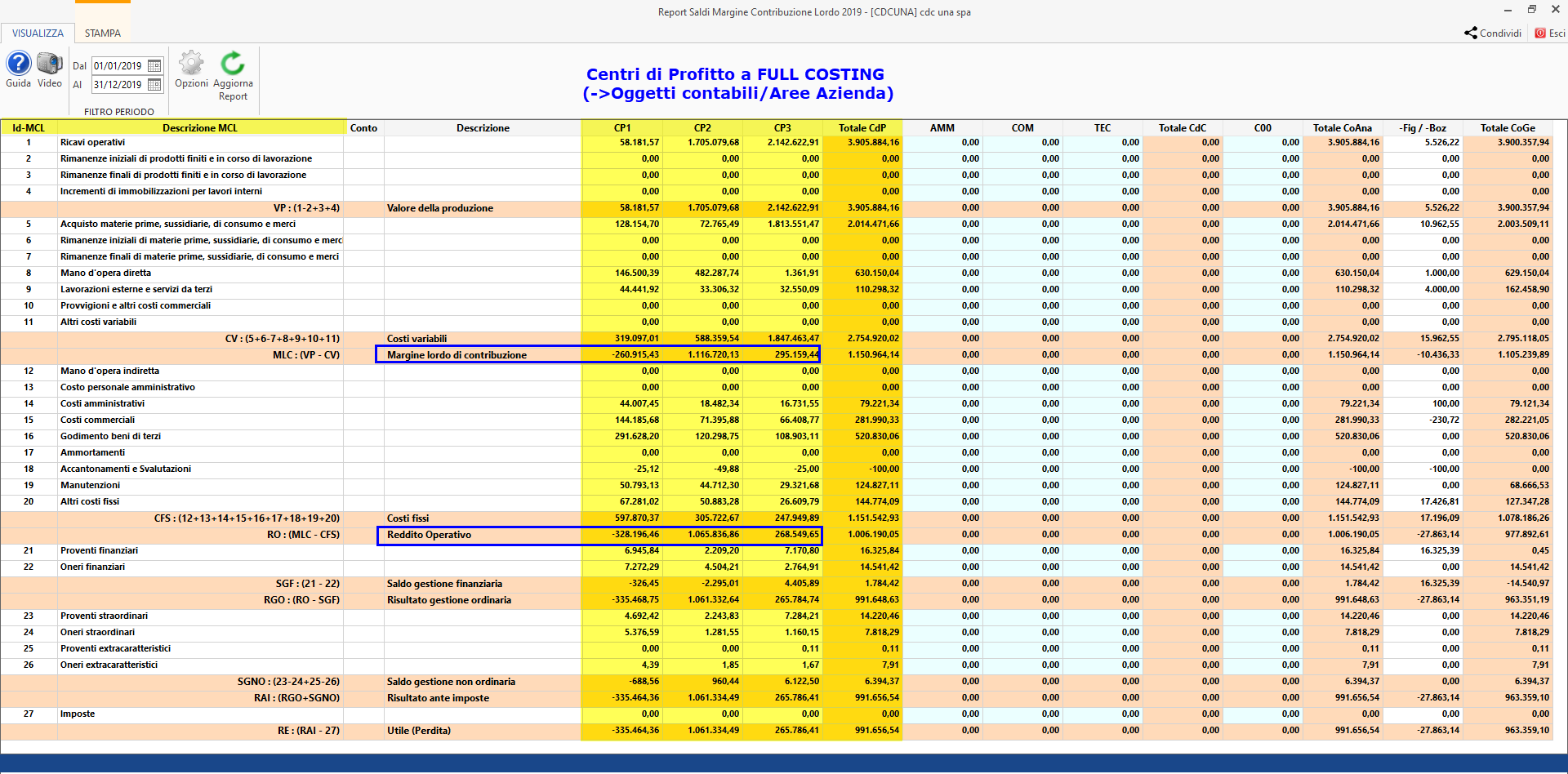Click the C00 column header

tap(1263, 128)
